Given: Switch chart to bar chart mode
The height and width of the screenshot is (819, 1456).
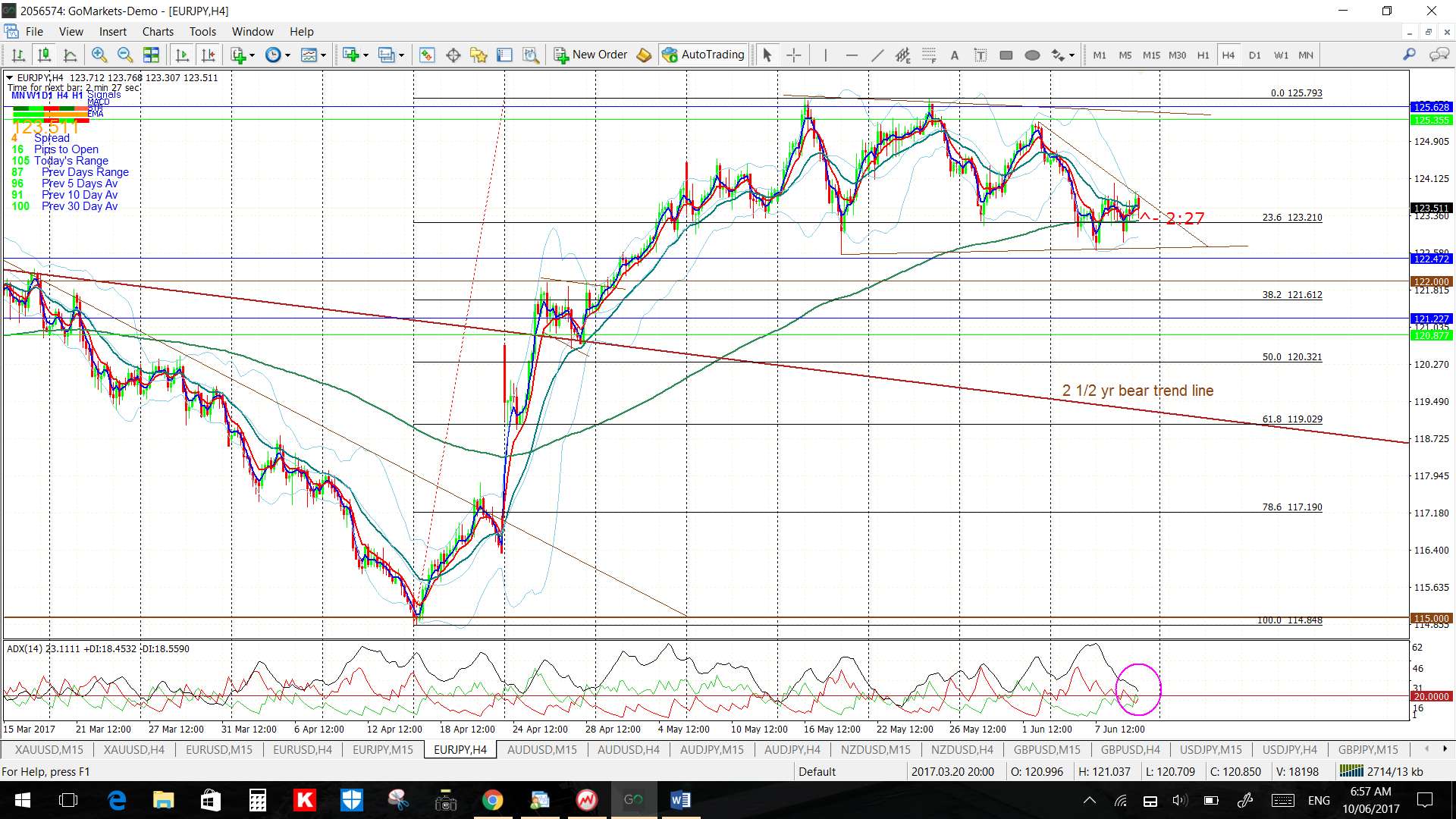Looking at the screenshot, I should (19, 55).
